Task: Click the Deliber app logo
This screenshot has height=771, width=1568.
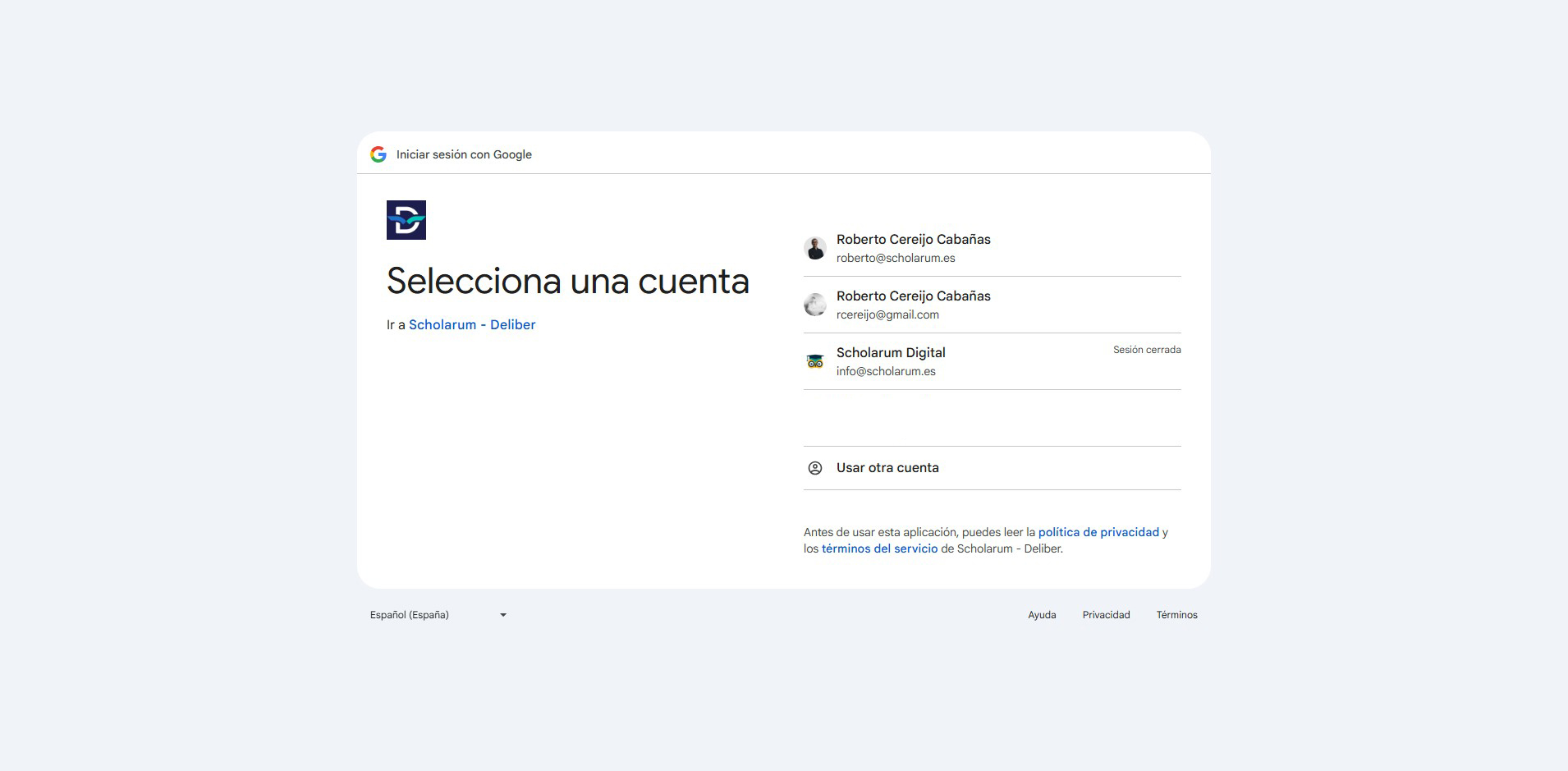Action: click(x=406, y=220)
